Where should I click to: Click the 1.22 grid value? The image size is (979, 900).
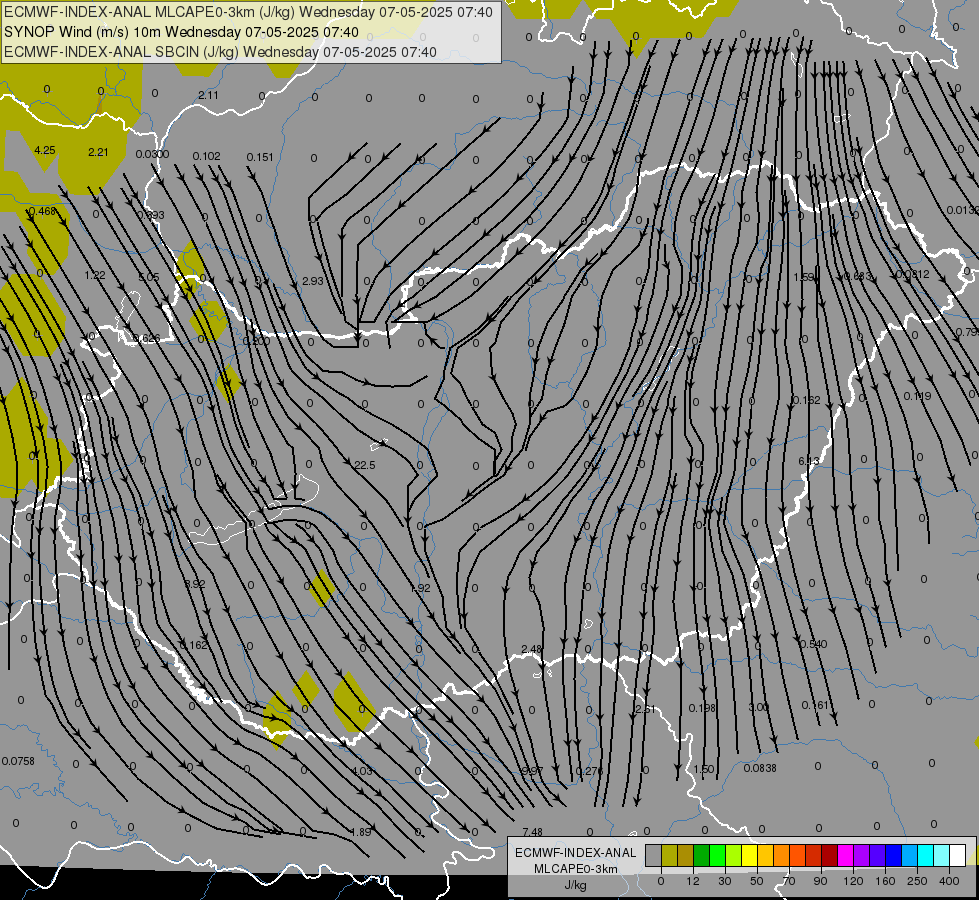coord(95,275)
